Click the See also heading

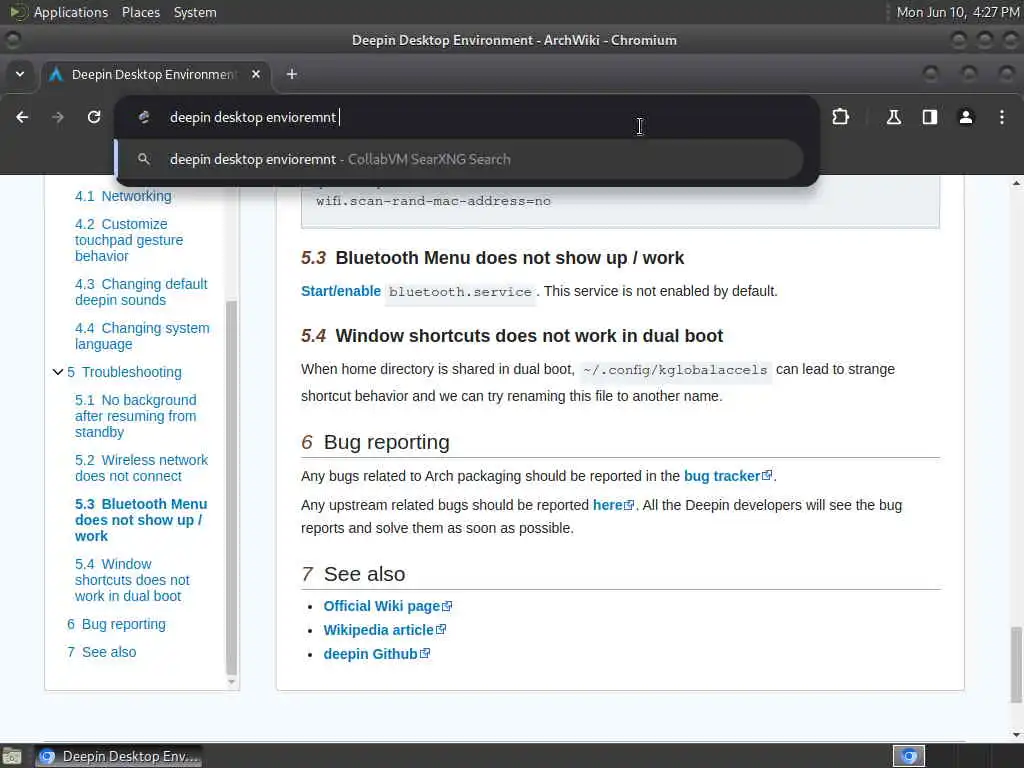point(364,574)
